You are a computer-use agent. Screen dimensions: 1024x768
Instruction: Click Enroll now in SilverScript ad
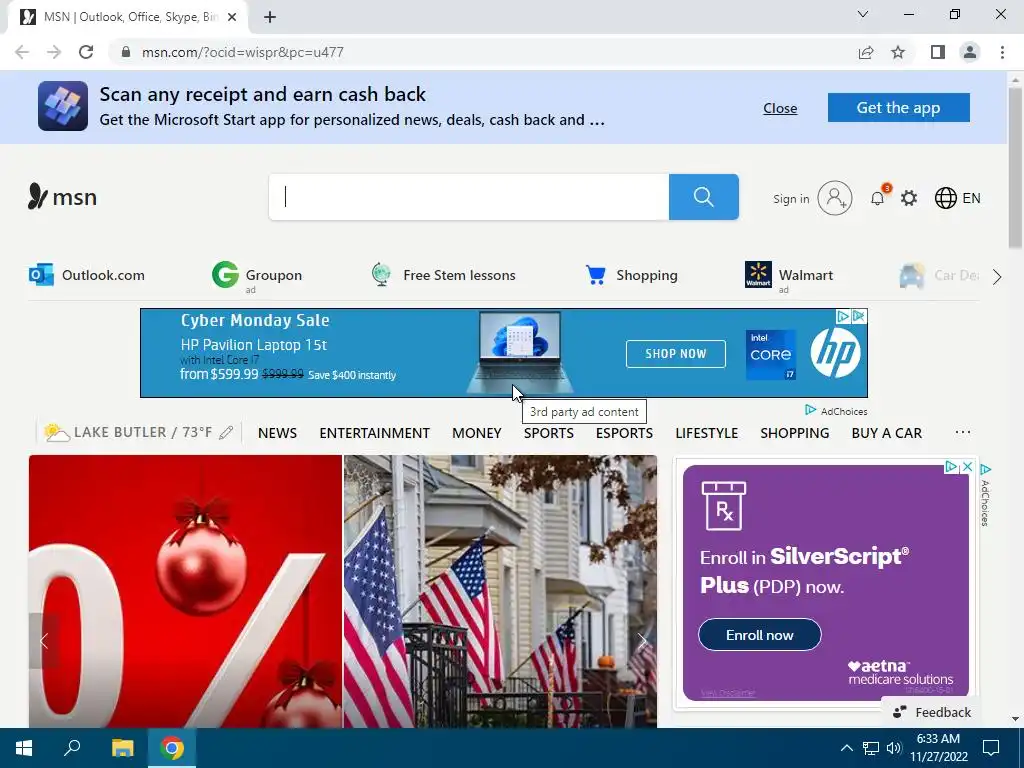tap(760, 635)
